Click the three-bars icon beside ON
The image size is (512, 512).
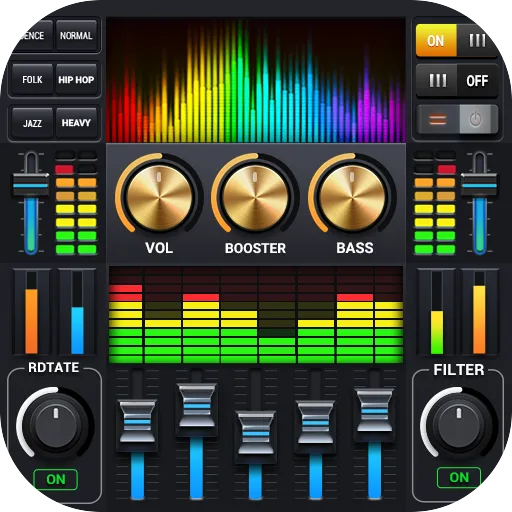(x=477, y=41)
